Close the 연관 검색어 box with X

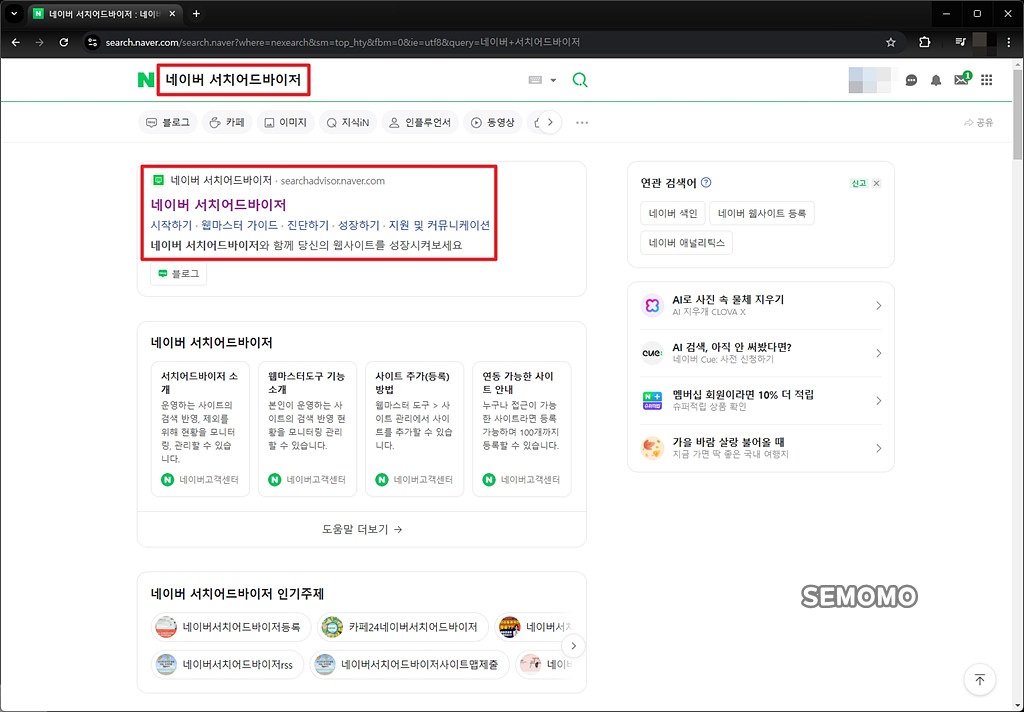point(876,184)
